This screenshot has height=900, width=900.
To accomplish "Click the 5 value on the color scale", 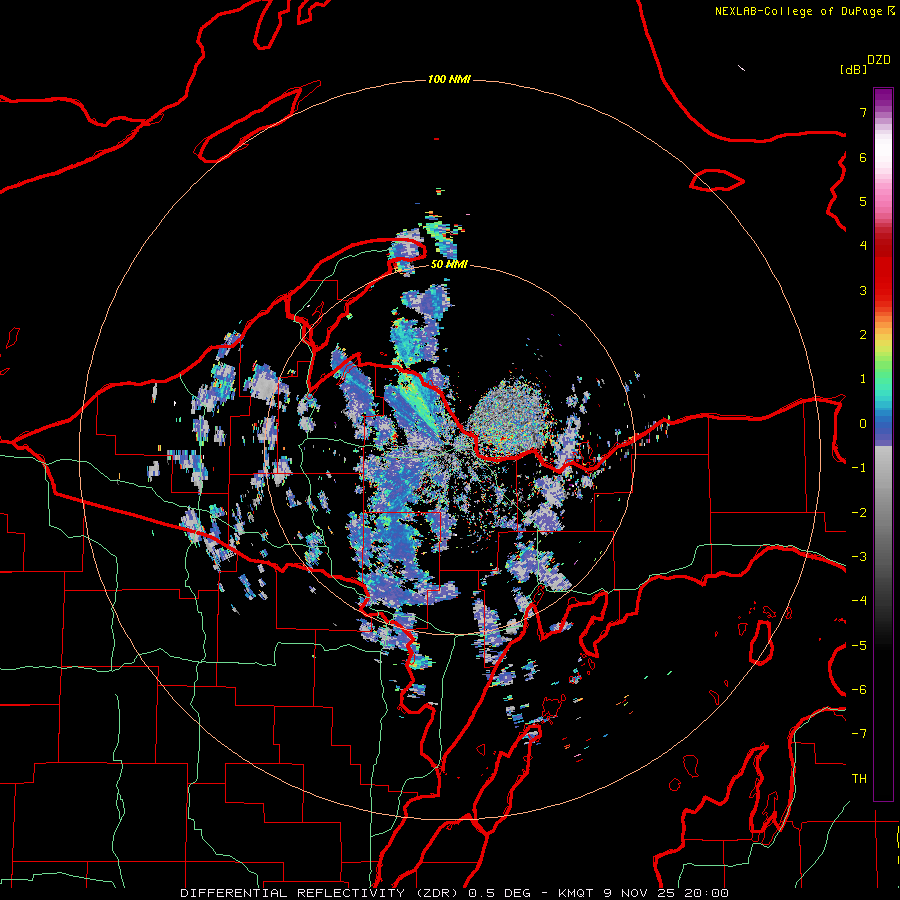I will point(863,201).
